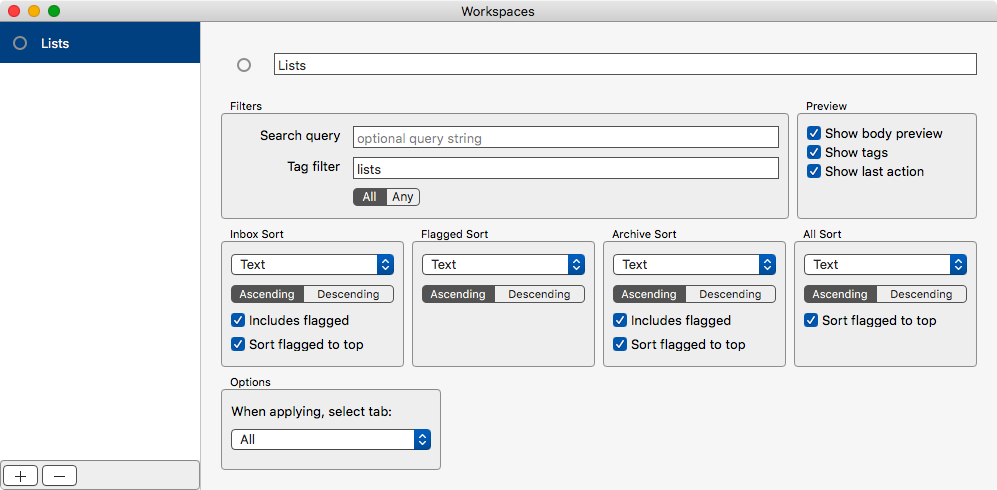Expand the Archive Sort field dropdown
Image resolution: width=997 pixels, height=490 pixels.
coord(694,264)
